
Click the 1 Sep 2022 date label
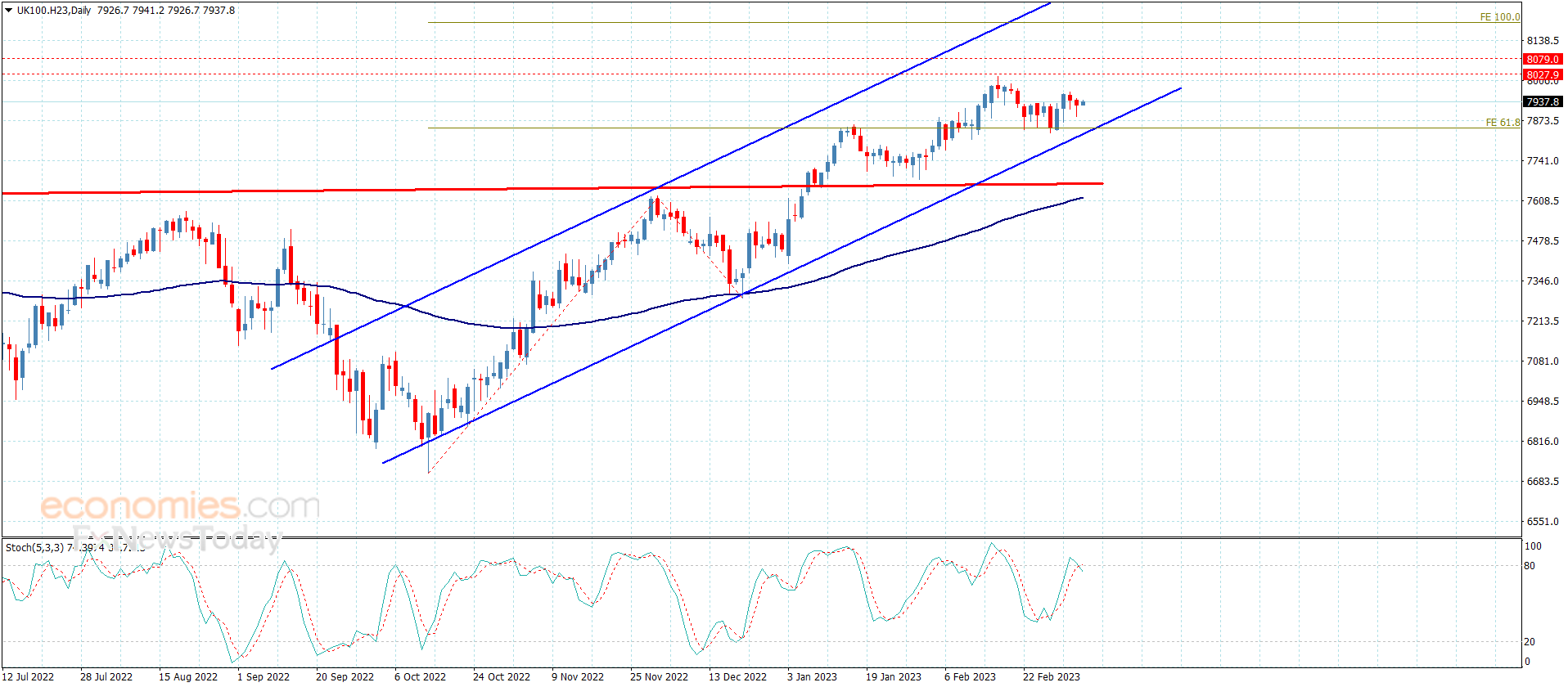[x=263, y=676]
